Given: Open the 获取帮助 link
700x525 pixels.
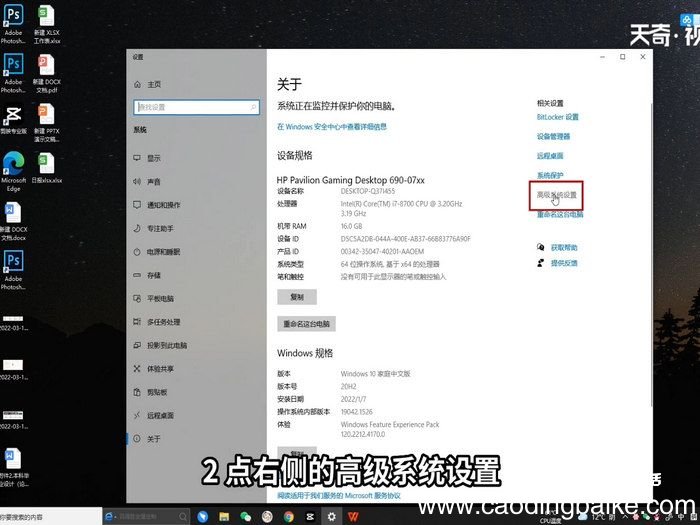Looking at the screenshot, I should pyautogui.click(x=564, y=247).
